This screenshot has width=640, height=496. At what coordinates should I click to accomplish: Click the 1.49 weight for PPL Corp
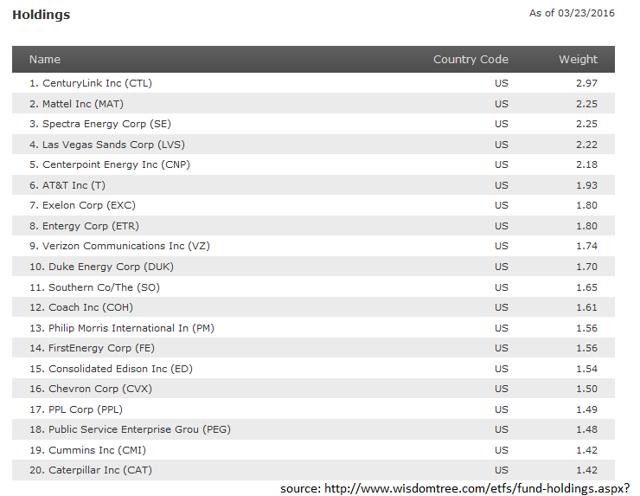coord(587,409)
